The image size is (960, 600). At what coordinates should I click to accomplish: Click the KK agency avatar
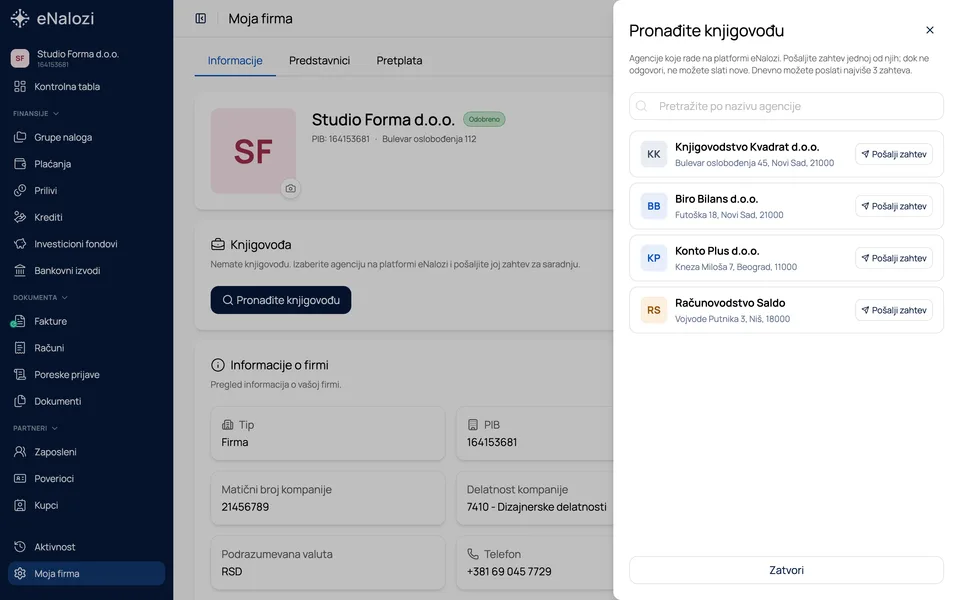[x=654, y=154]
